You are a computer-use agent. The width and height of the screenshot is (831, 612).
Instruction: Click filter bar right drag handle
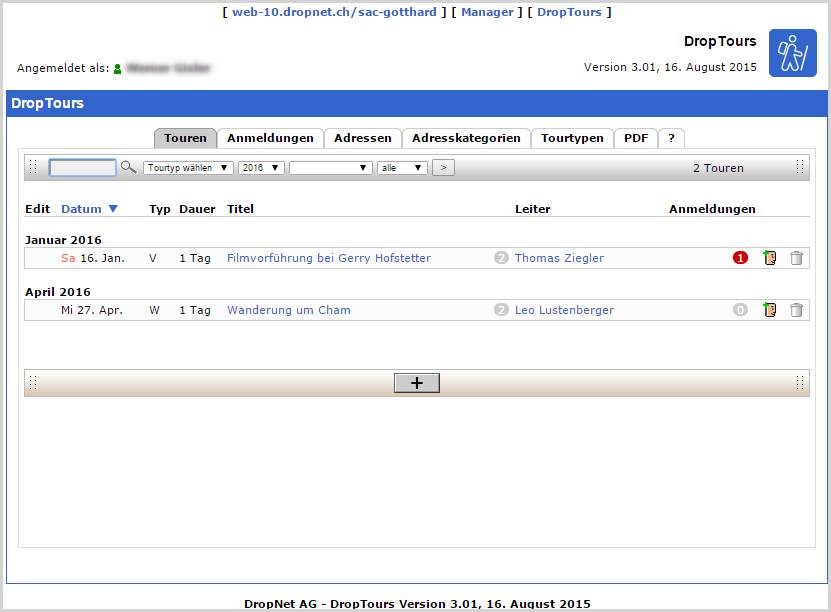[800, 167]
